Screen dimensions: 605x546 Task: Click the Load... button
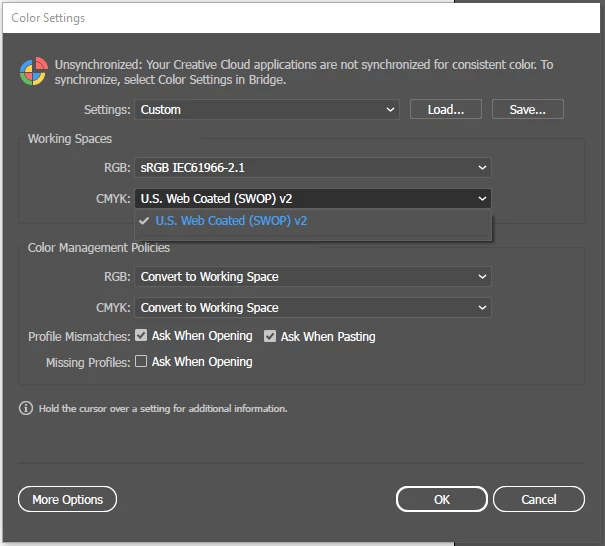coord(446,110)
